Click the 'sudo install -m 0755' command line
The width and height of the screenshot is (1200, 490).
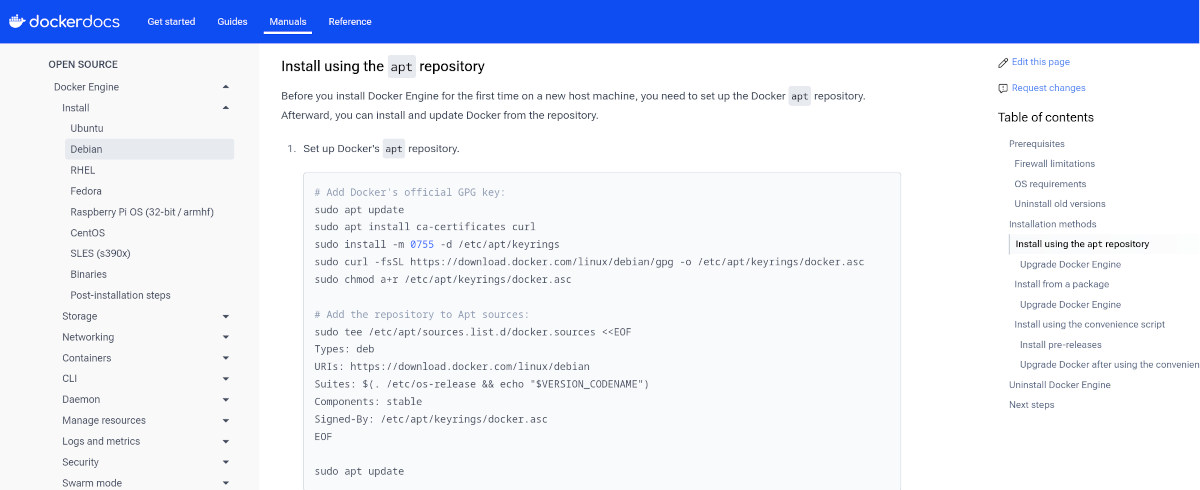click(437, 244)
